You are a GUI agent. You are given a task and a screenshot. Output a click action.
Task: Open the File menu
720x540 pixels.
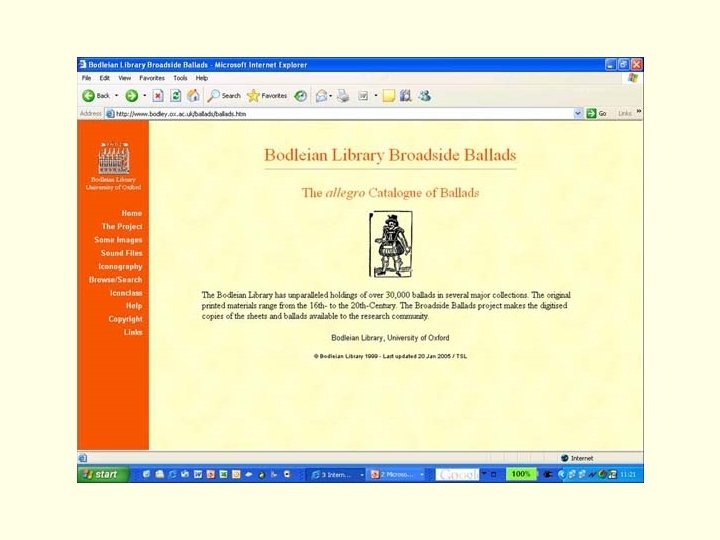click(86, 78)
